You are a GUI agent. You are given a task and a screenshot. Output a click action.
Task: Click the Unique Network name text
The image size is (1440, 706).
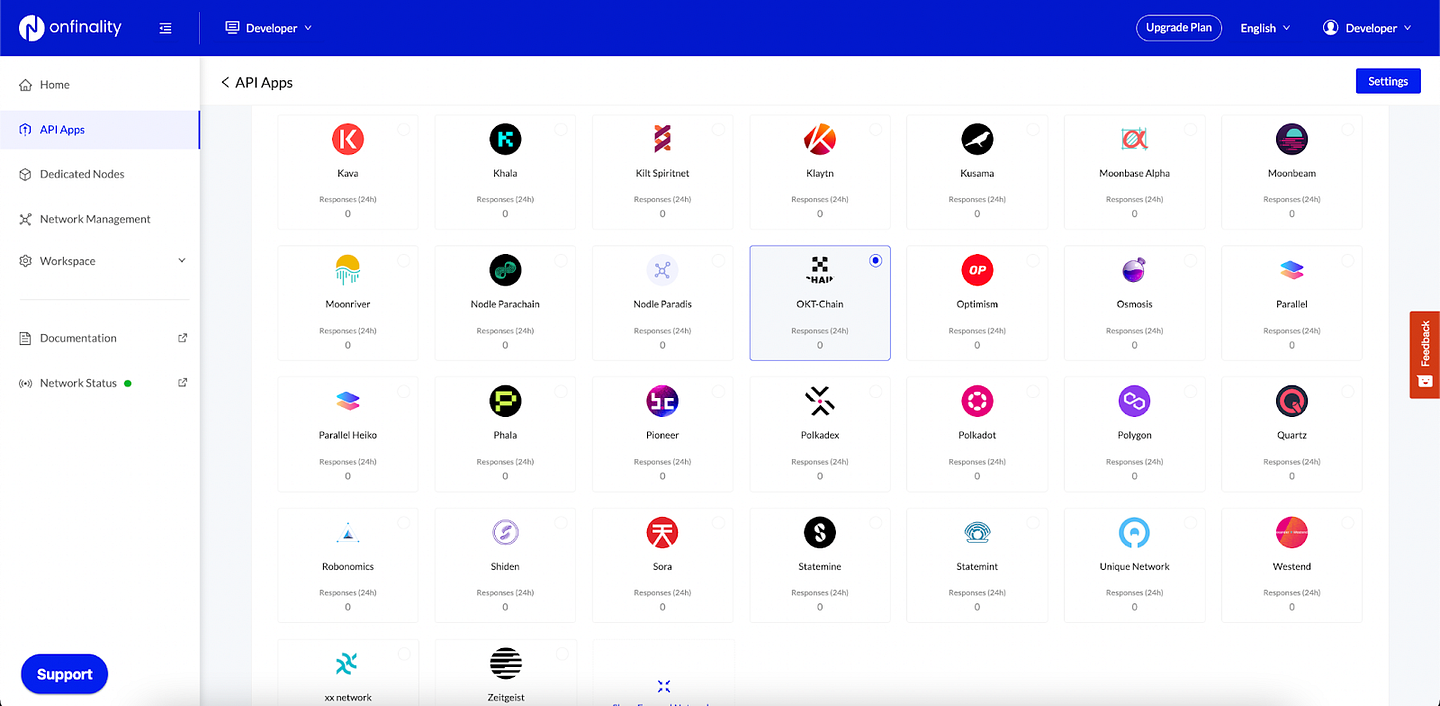pos(1134,566)
